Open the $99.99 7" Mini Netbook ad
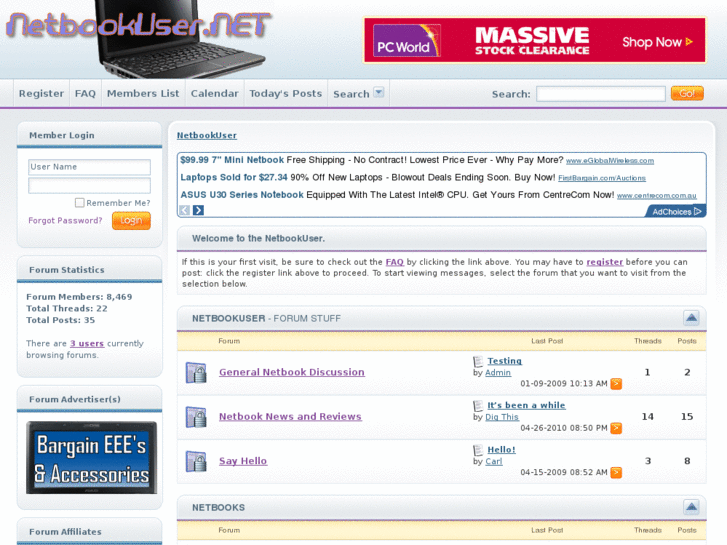 [232, 160]
